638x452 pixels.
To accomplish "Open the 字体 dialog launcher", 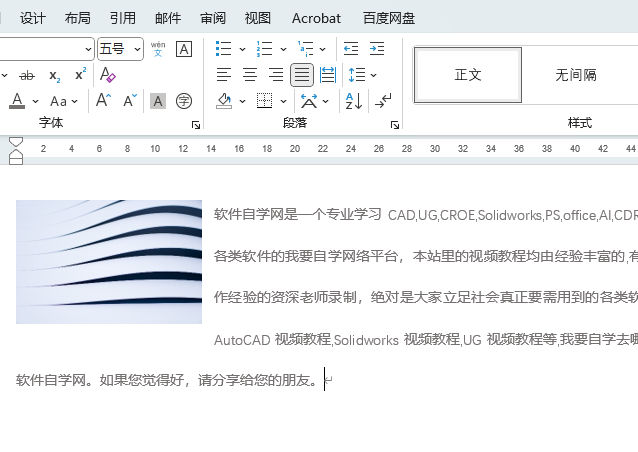I will tap(196, 125).
